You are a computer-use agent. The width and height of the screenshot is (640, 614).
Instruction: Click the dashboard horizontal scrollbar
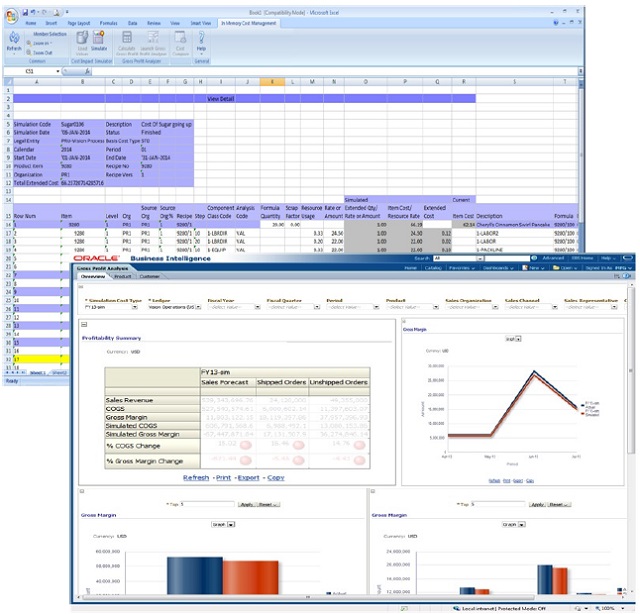pos(308,598)
